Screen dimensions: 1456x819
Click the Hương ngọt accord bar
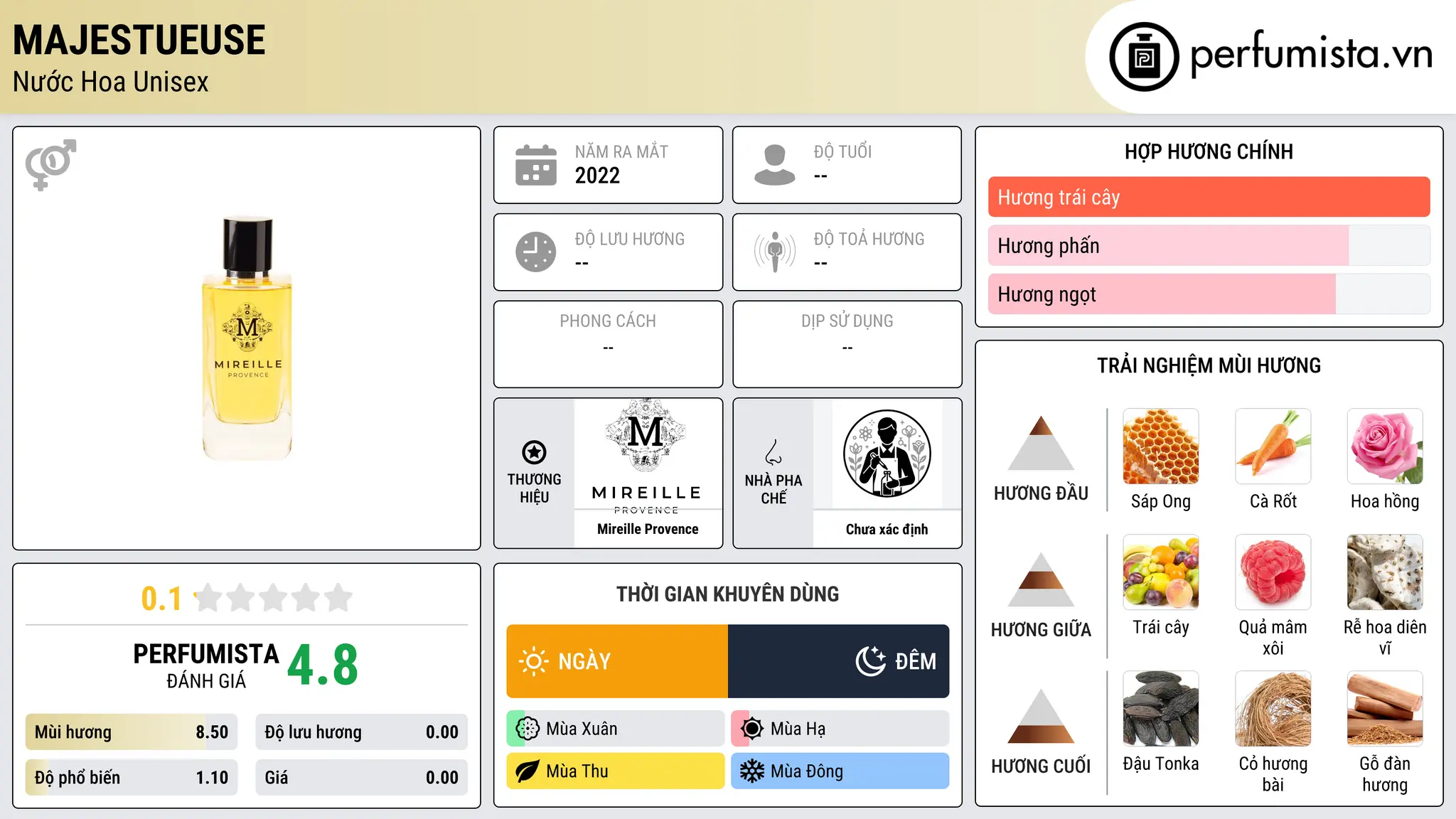point(1209,294)
